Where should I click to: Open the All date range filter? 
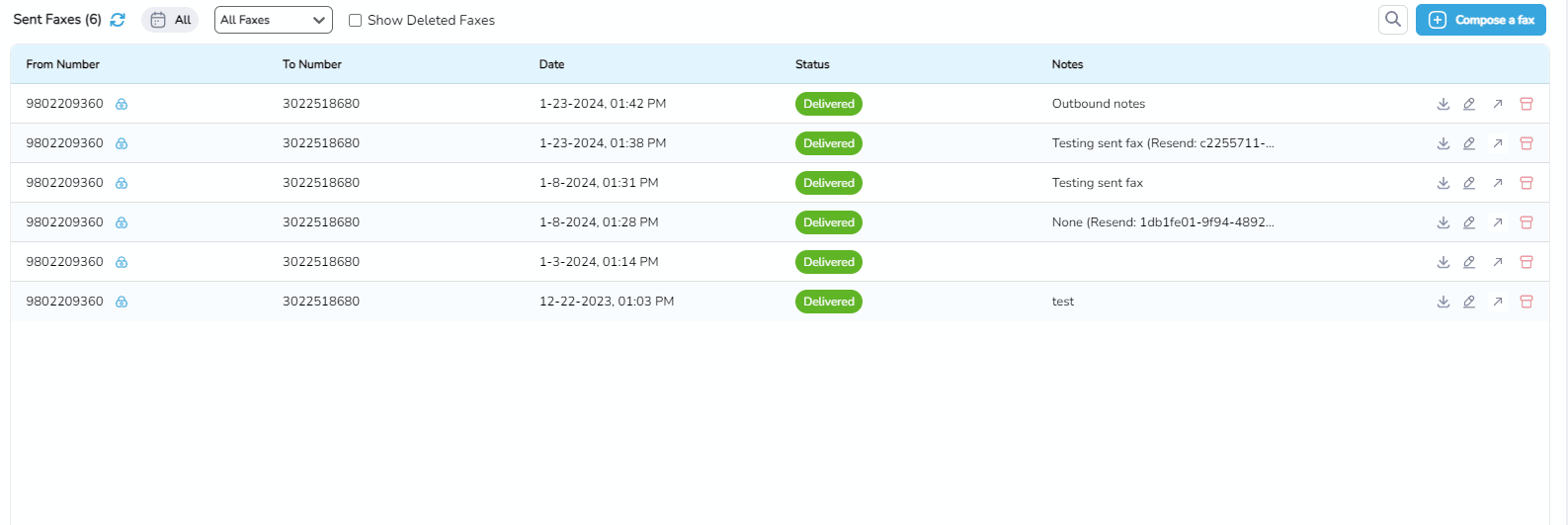tap(170, 20)
